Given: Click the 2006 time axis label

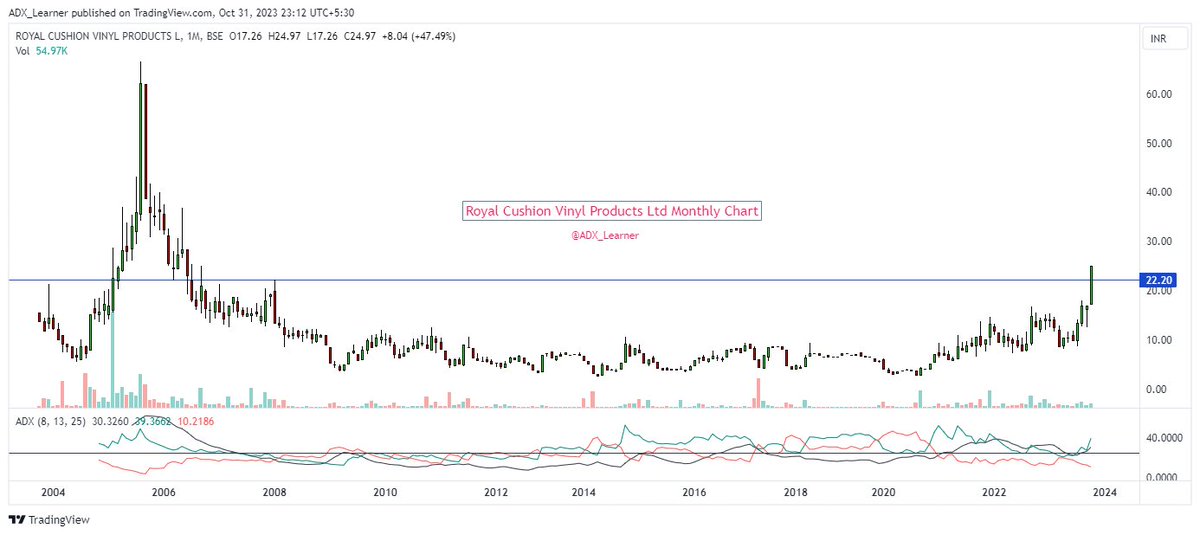Looking at the screenshot, I should tap(163, 493).
